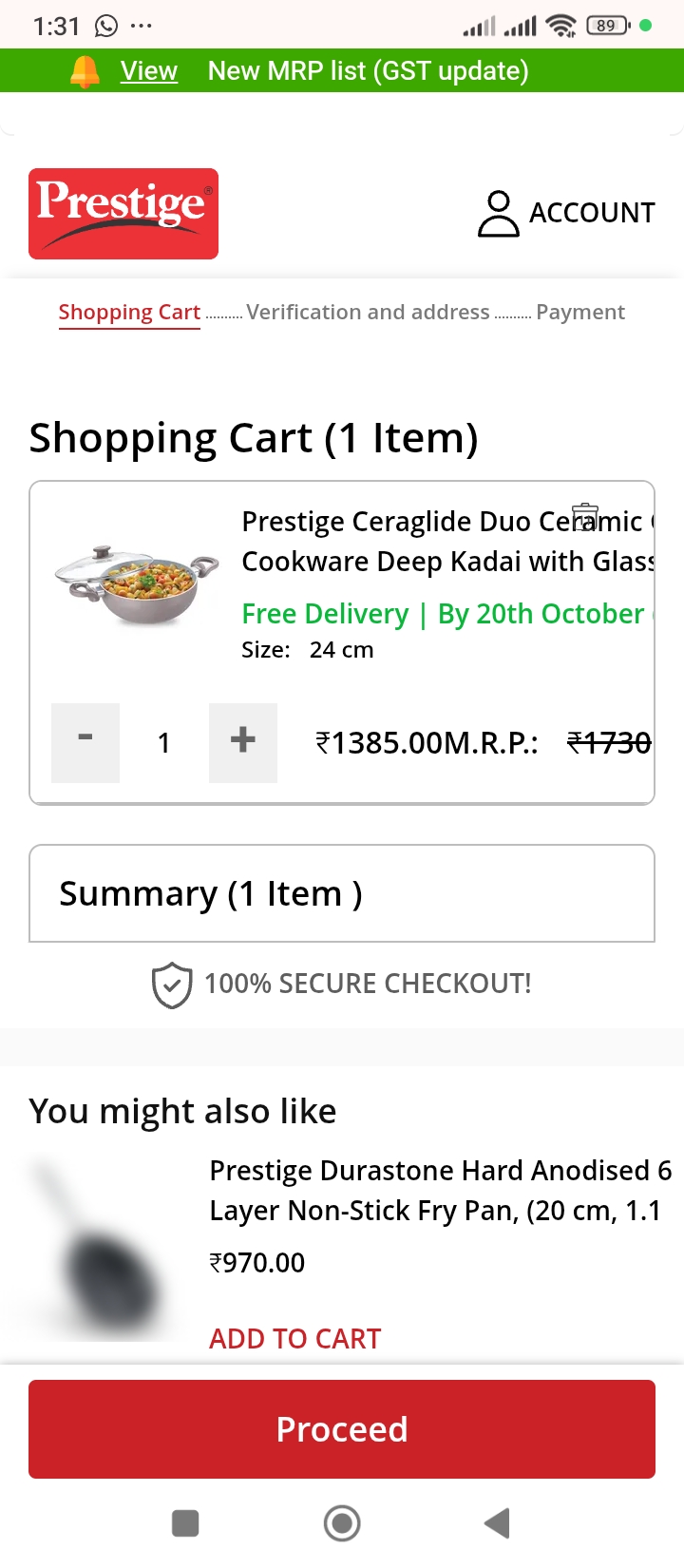
Task: Select the Payment step
Action: coord(580,313)
